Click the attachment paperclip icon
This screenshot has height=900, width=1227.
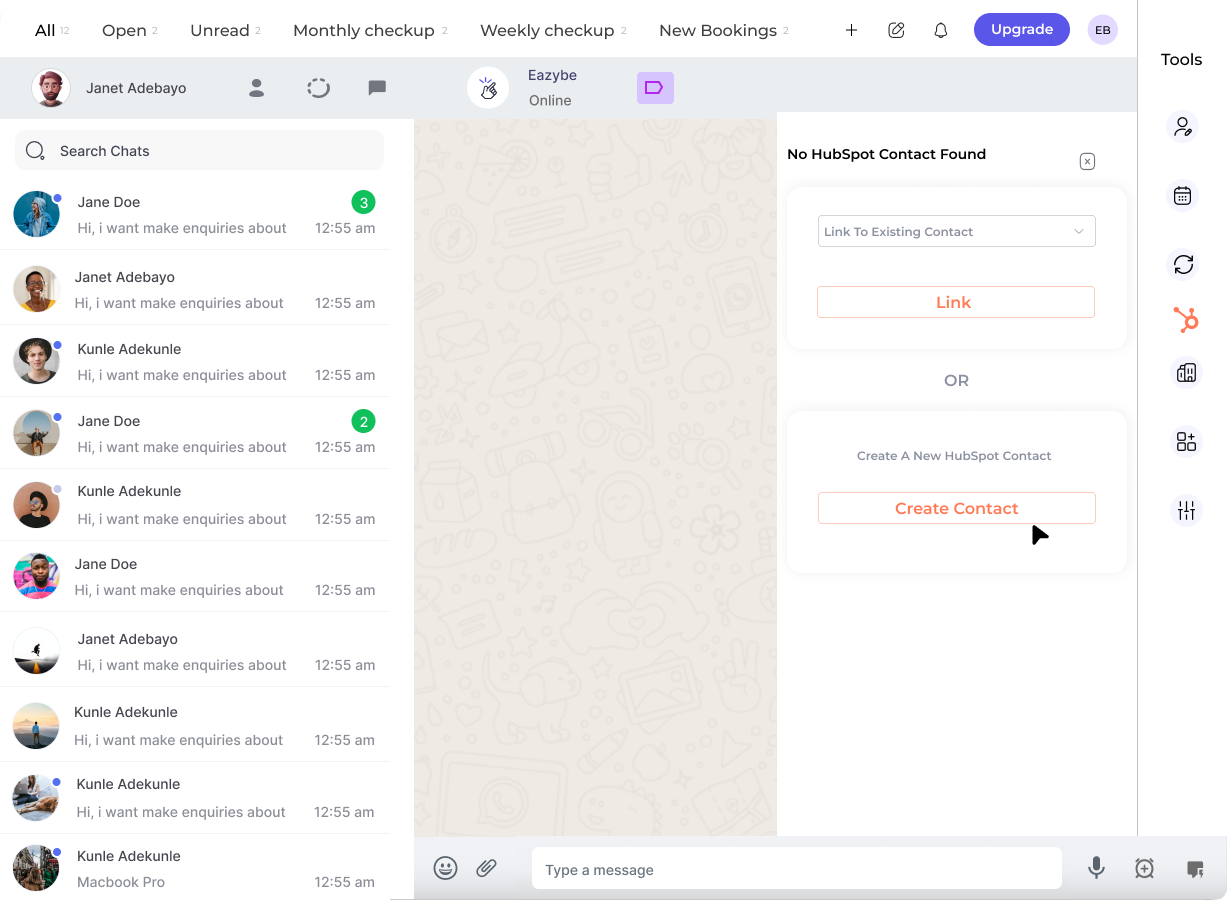coord(487,868)
